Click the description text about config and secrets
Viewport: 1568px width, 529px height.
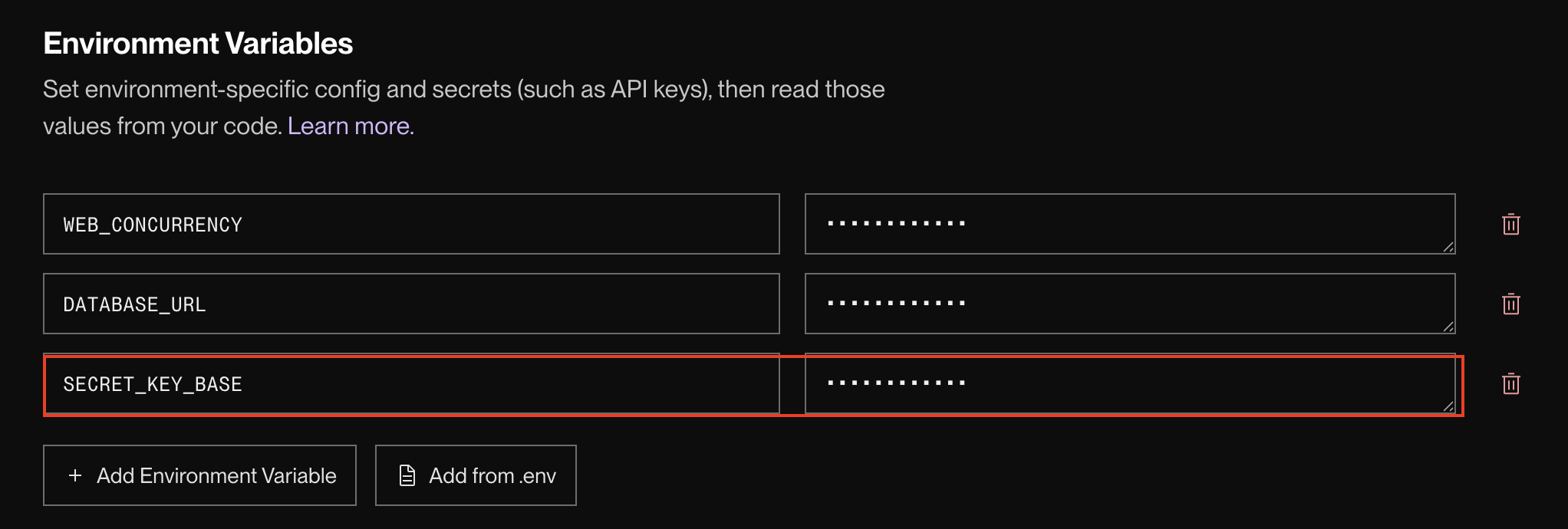tap(463, 90)
